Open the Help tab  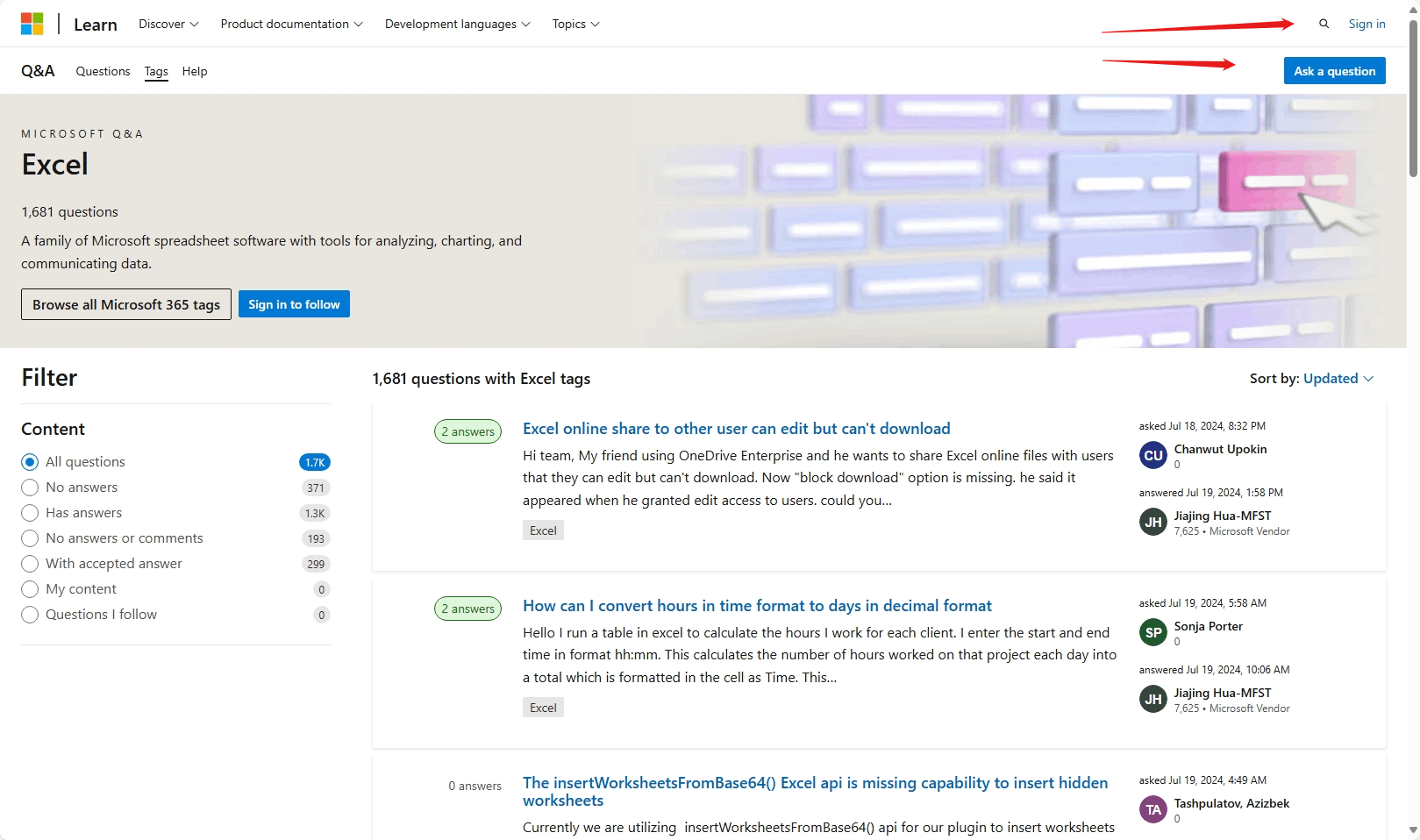click(x=195, y=71)
